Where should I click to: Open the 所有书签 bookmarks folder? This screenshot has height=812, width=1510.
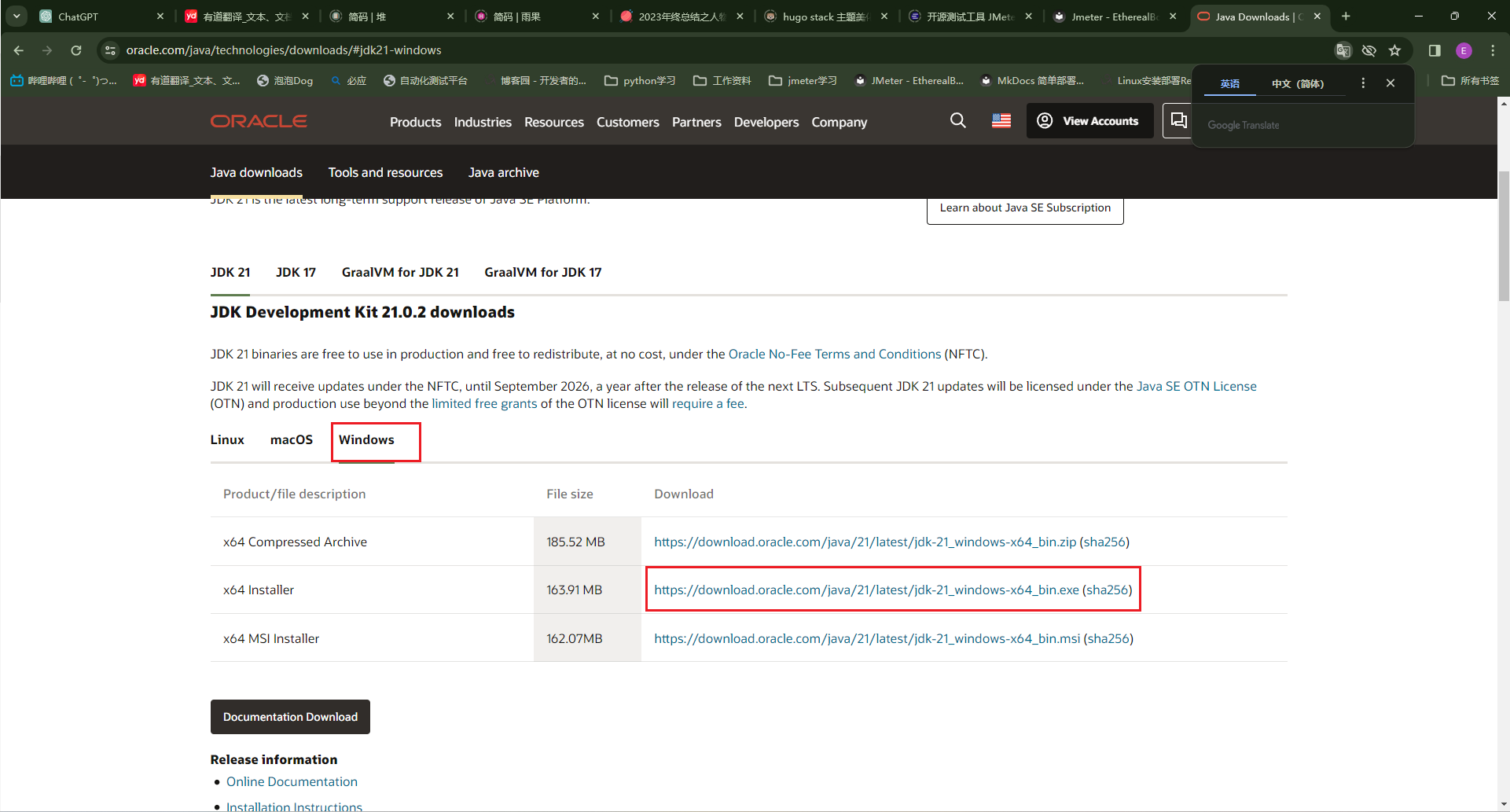point(1471,80)
